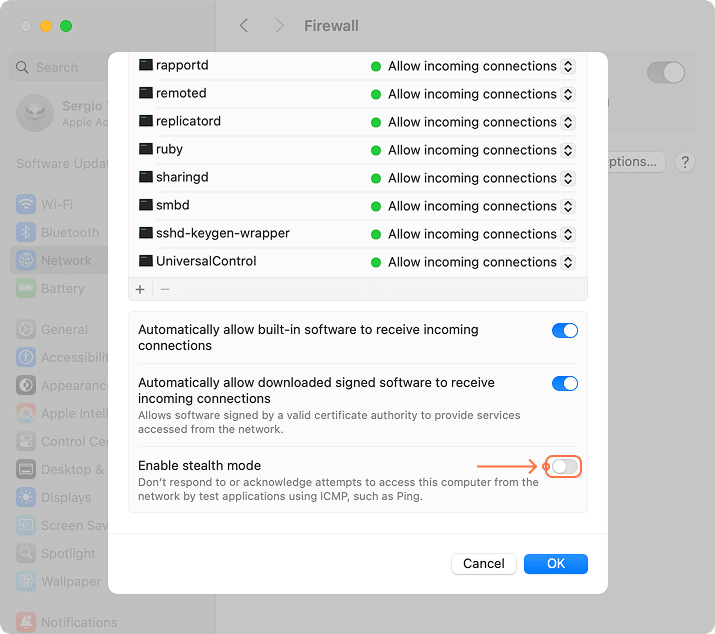Open rapportd incoming connections dropdown
This screenshot has width=715, height=634.
(x=568, y=66)
